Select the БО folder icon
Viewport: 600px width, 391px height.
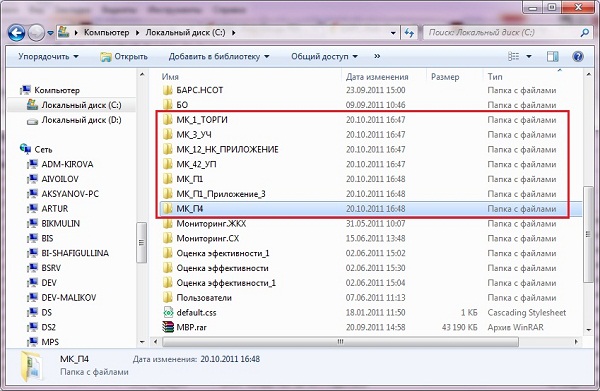tap(168, 105)
